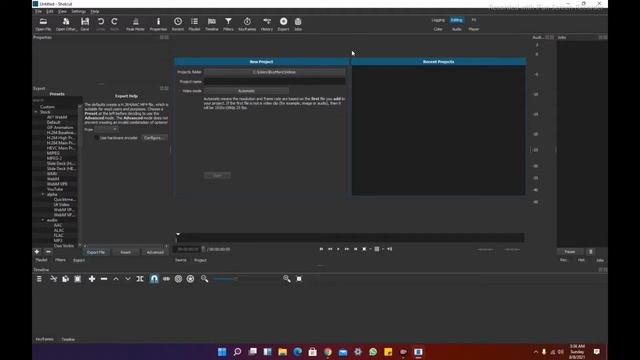Click the Configure button for hardware encoder
This screenshot has height=360, width=640.
tap(154, 138)
